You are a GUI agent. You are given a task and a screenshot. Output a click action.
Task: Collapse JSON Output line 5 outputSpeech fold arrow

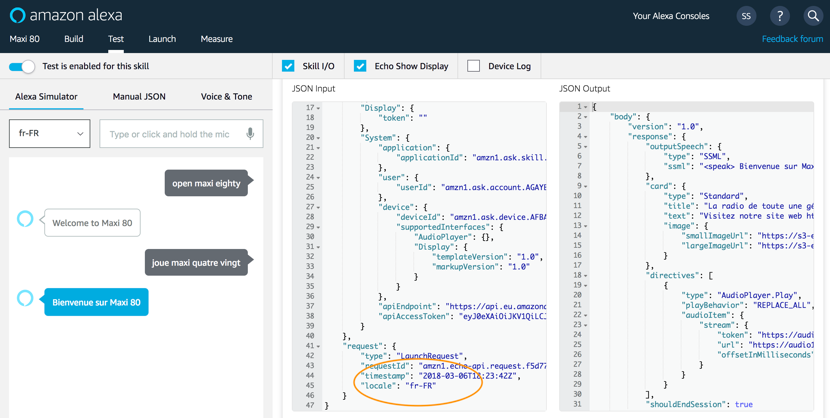click(x=585, y=147)
